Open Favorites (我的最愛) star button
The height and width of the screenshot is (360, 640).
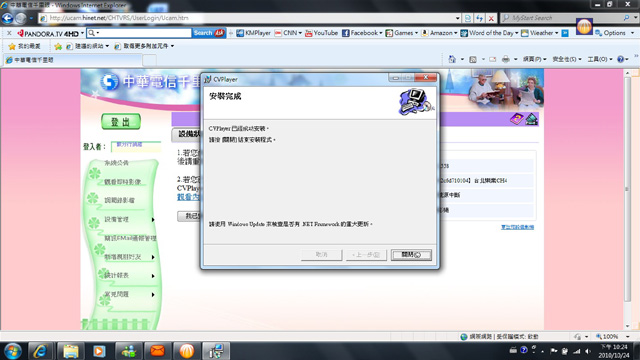tap(25, 46)
